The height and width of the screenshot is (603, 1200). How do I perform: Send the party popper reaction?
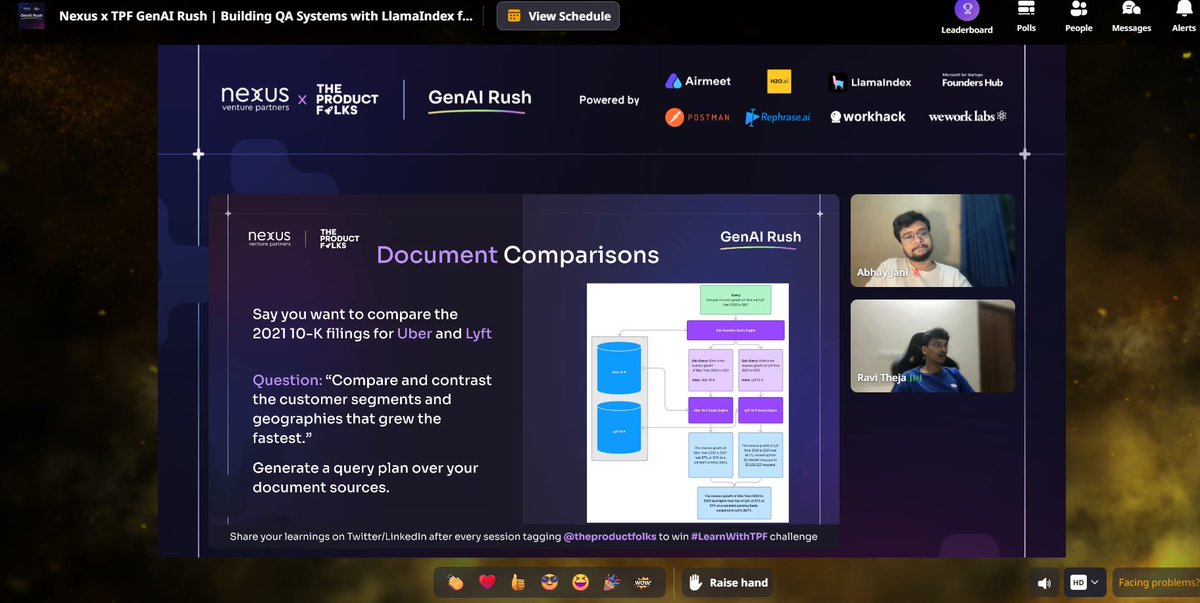click(612, 582)
